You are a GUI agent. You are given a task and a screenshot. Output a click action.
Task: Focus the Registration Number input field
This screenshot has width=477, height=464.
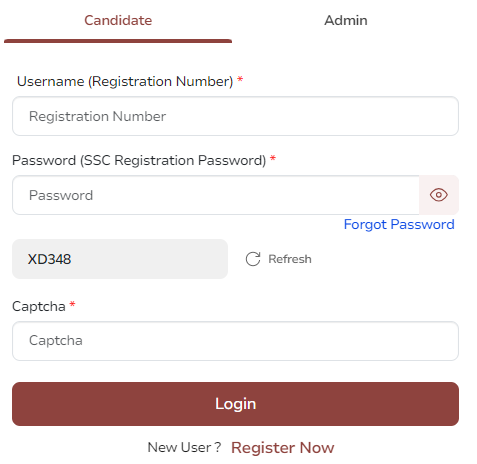pyautogui.click(x=235, y=116)
